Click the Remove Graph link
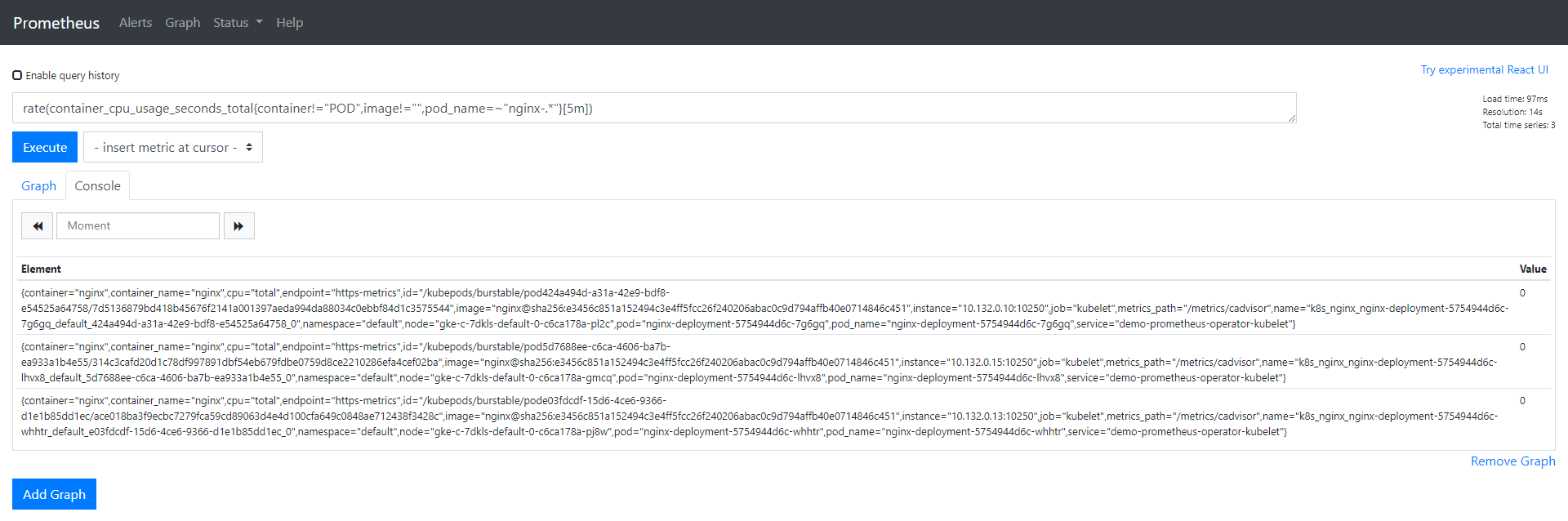The height and width of the screenshot is (521, 1568). point(1512,461)
